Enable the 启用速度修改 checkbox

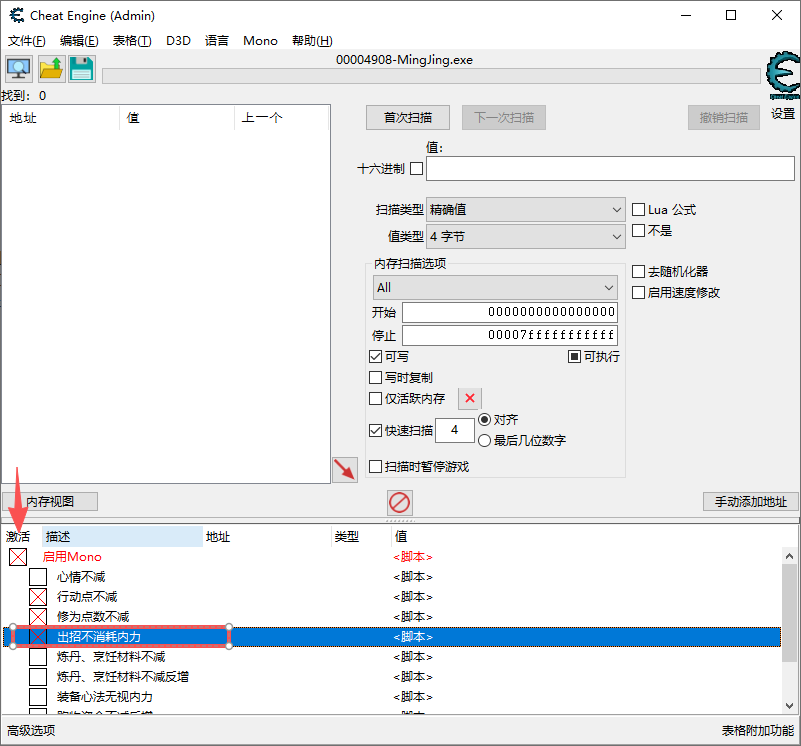point(638,292)
